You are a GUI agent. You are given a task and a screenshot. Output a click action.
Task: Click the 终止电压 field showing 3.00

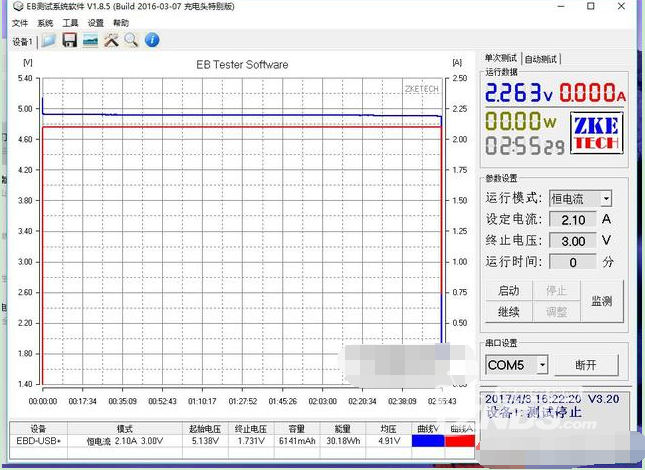tap(573, 241)
